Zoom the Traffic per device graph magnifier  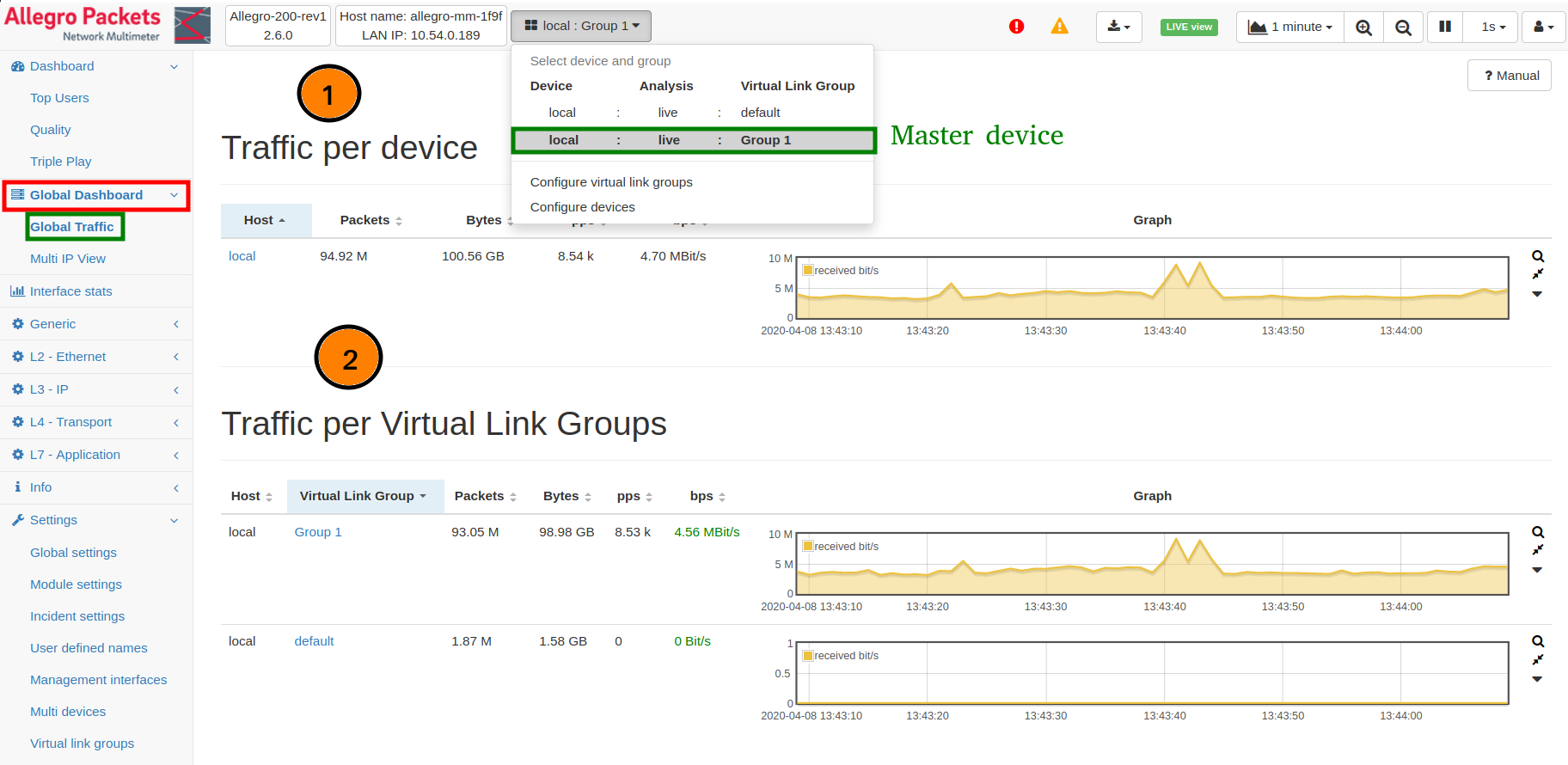(1538, 256)
